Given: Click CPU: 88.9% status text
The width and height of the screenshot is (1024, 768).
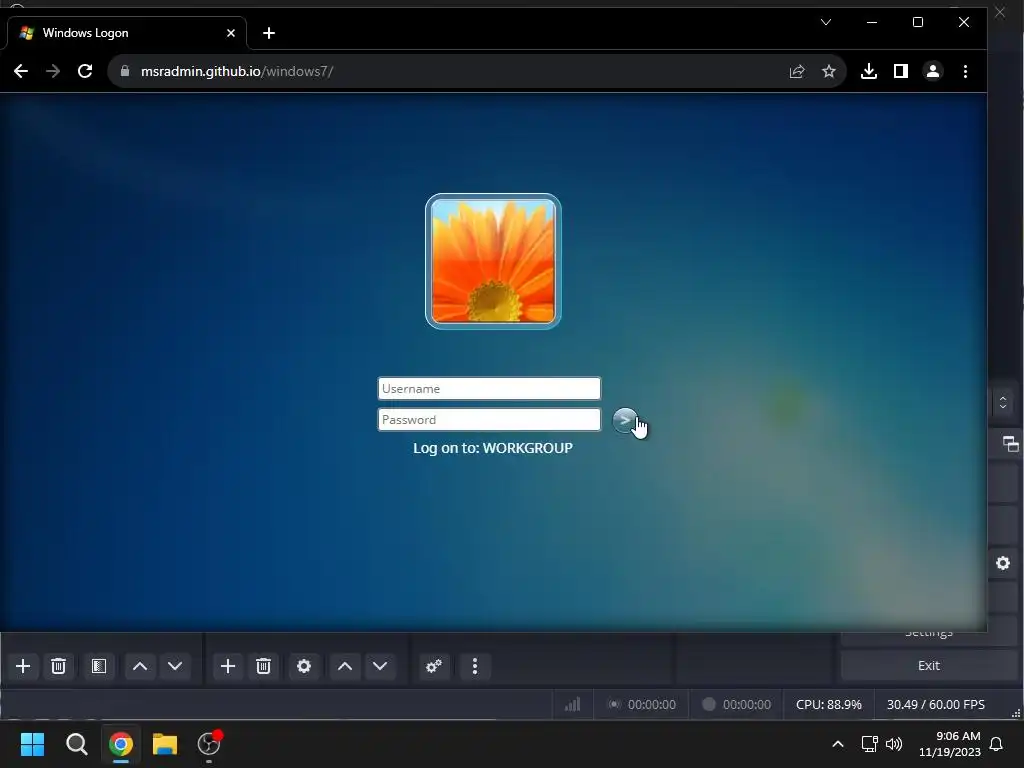Looking at the screenshot, I should click(829, 705).
